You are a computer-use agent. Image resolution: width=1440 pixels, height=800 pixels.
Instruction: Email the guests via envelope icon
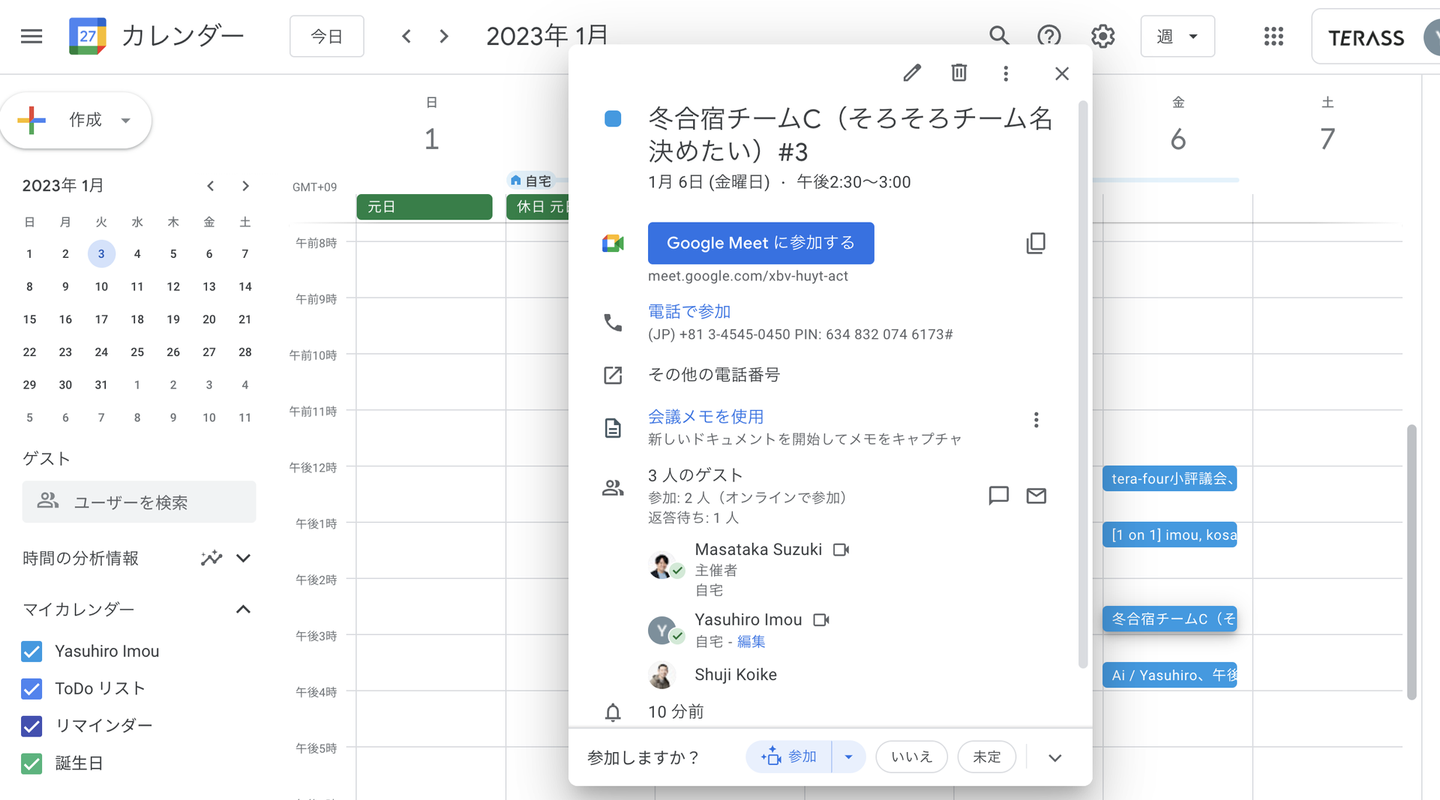pos(1036,496)
